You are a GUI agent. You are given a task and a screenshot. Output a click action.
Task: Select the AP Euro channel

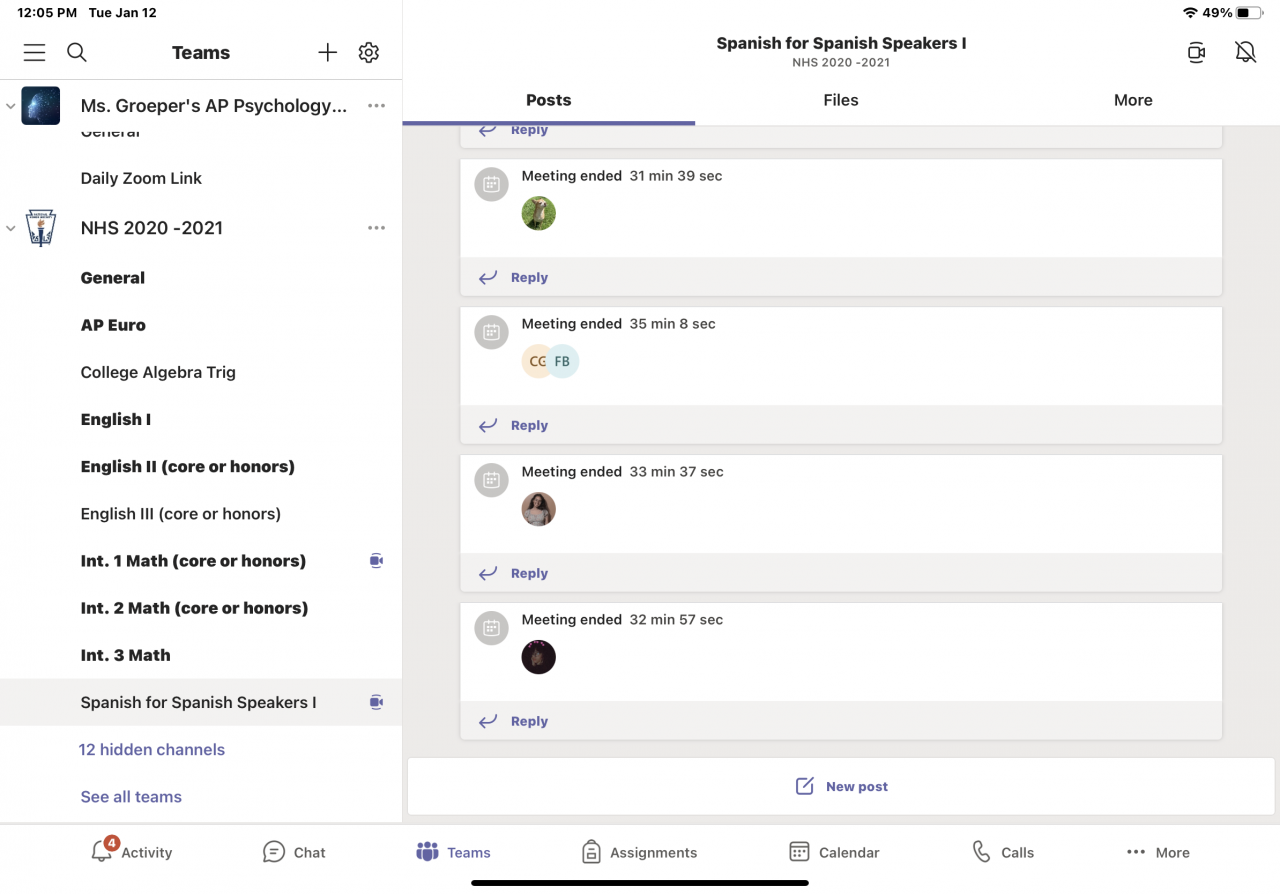pyautogui.click(x=113, y=325)
